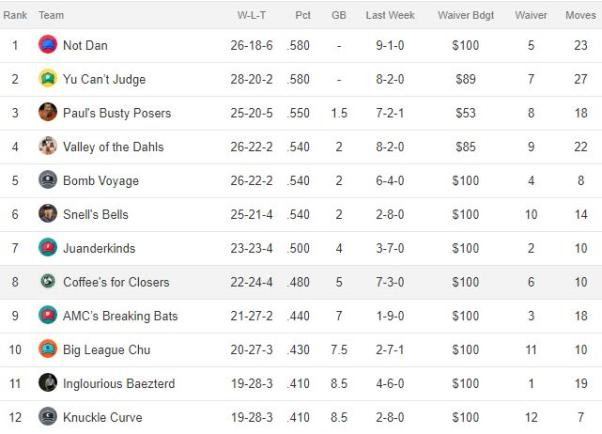Sort standings by Pct column header

point(303,15)
